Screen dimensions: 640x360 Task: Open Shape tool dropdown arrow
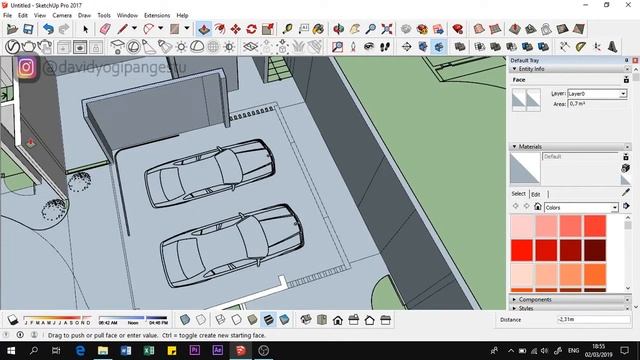coord(187,28)
